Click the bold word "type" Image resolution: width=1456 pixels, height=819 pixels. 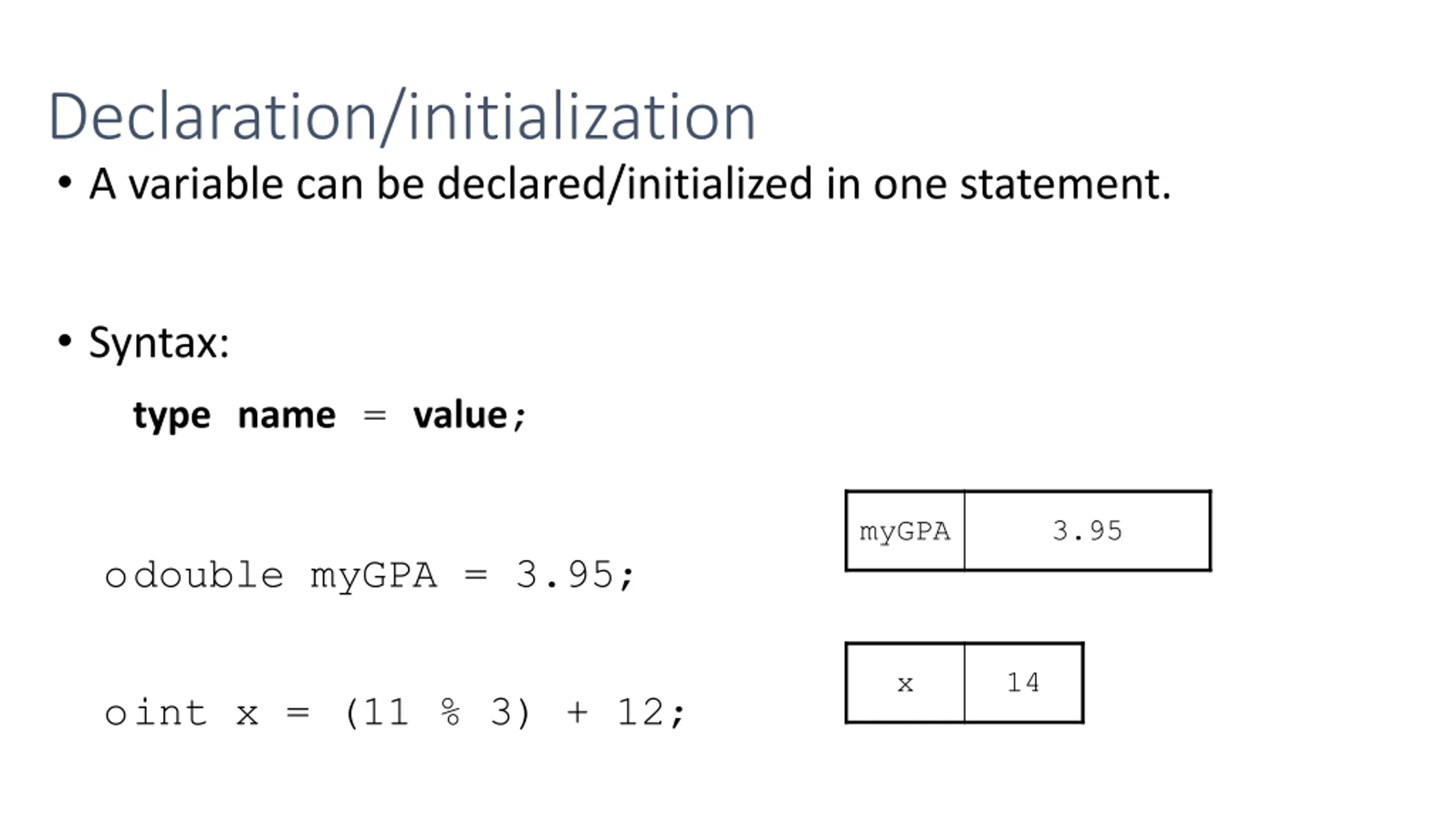pyautogui.click(x=172, y=416)
